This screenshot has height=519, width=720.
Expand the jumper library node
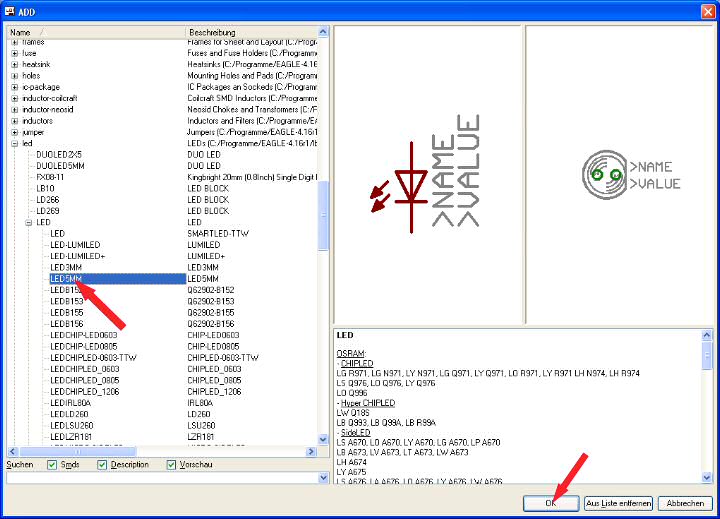click(x=15, y=132)
